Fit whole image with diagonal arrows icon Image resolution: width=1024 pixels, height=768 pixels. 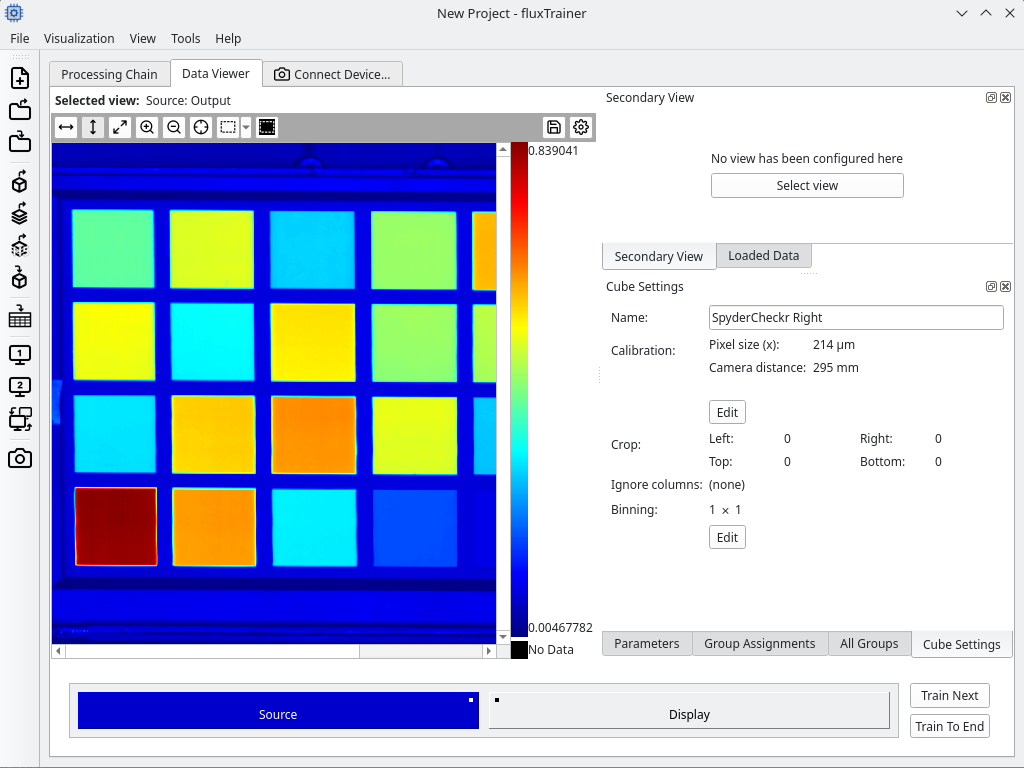click(x=120, y=127)
